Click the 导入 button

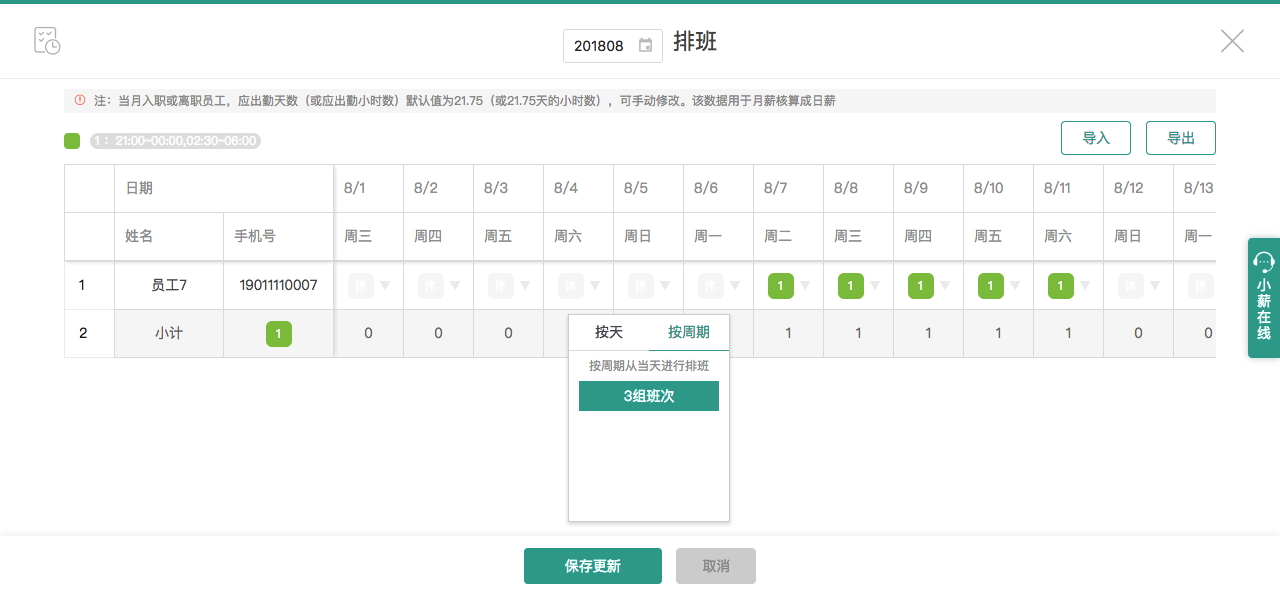coord(1096,138)
